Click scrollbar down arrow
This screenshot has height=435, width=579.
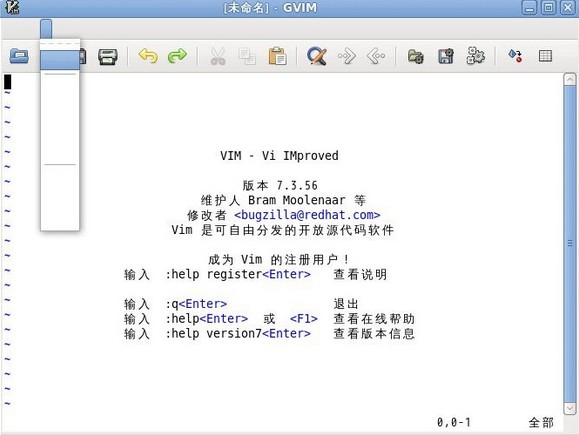tap(570, 408)
